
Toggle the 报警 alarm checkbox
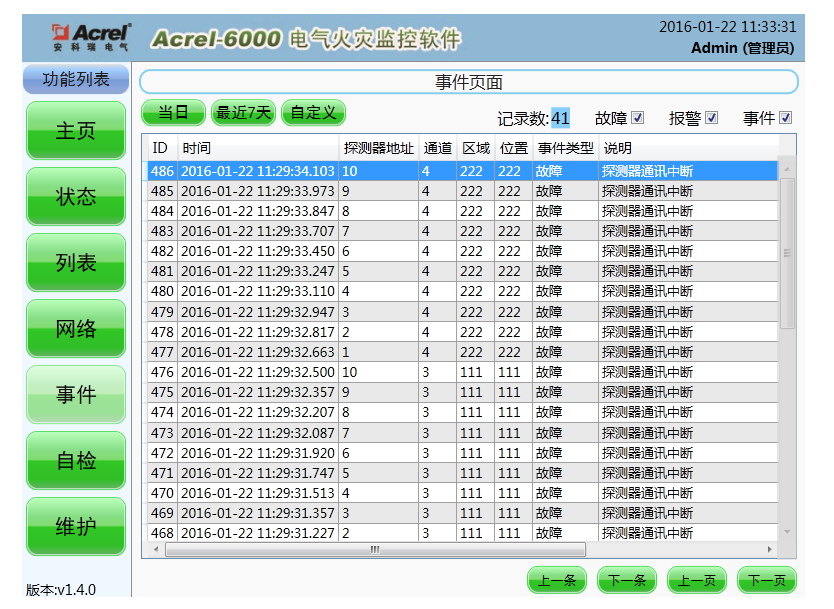click(711, 118)
